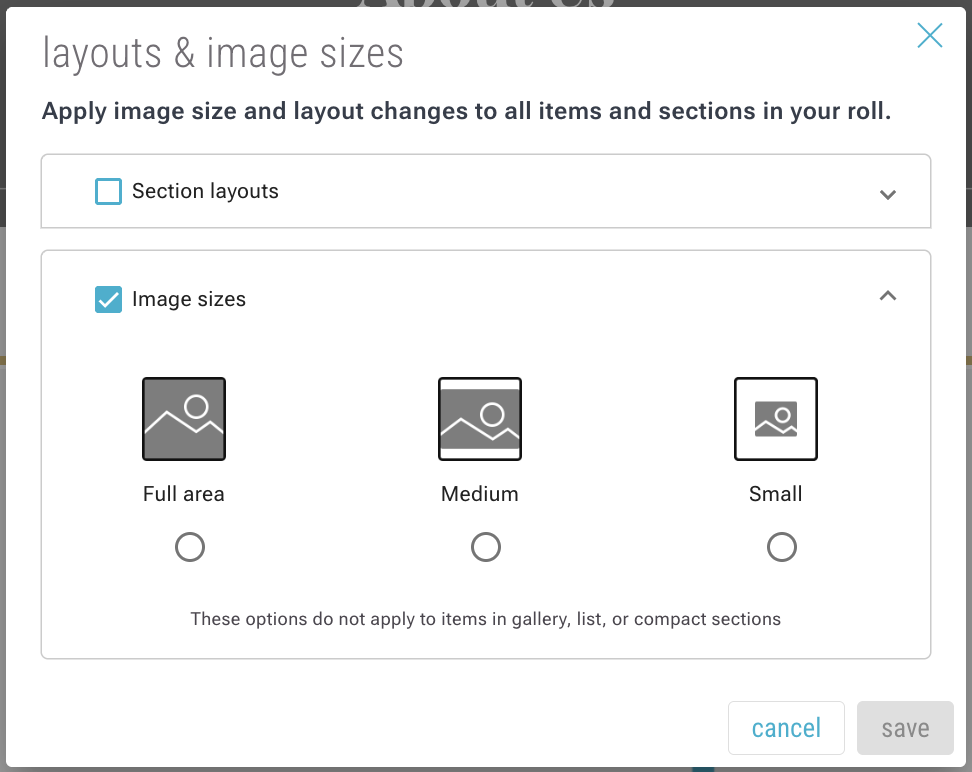972x772 pixels.
Task: Click the Full area text label
Action: click(184, 494)
